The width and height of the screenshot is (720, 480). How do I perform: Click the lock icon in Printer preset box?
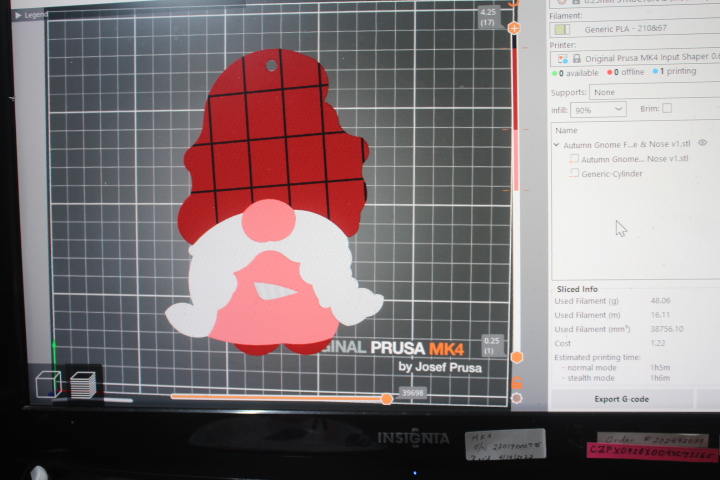pos(577,58)
